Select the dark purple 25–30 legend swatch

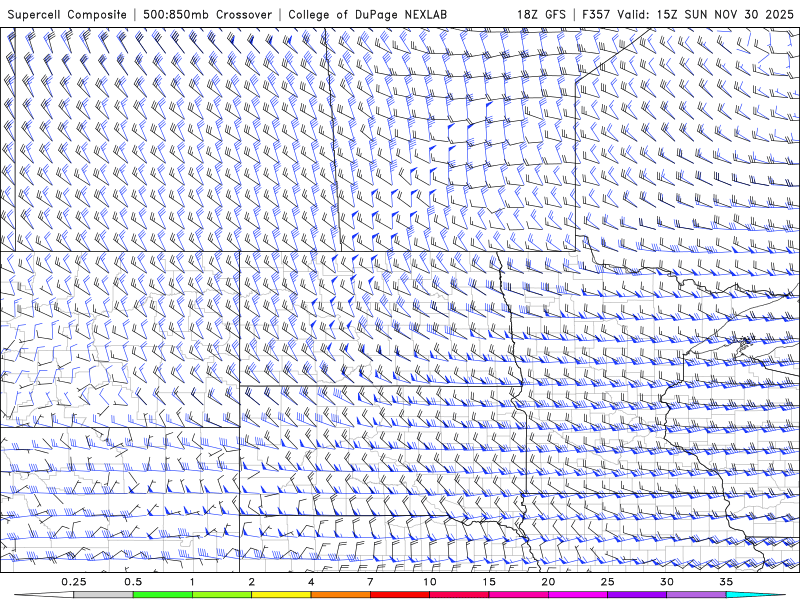637,595
